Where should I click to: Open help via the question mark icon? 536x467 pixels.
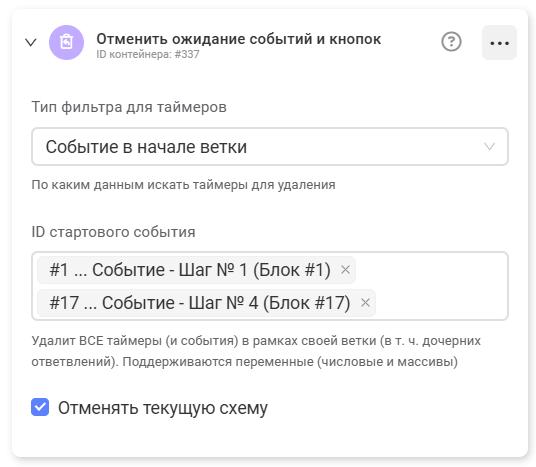click(x=451, y=42)
